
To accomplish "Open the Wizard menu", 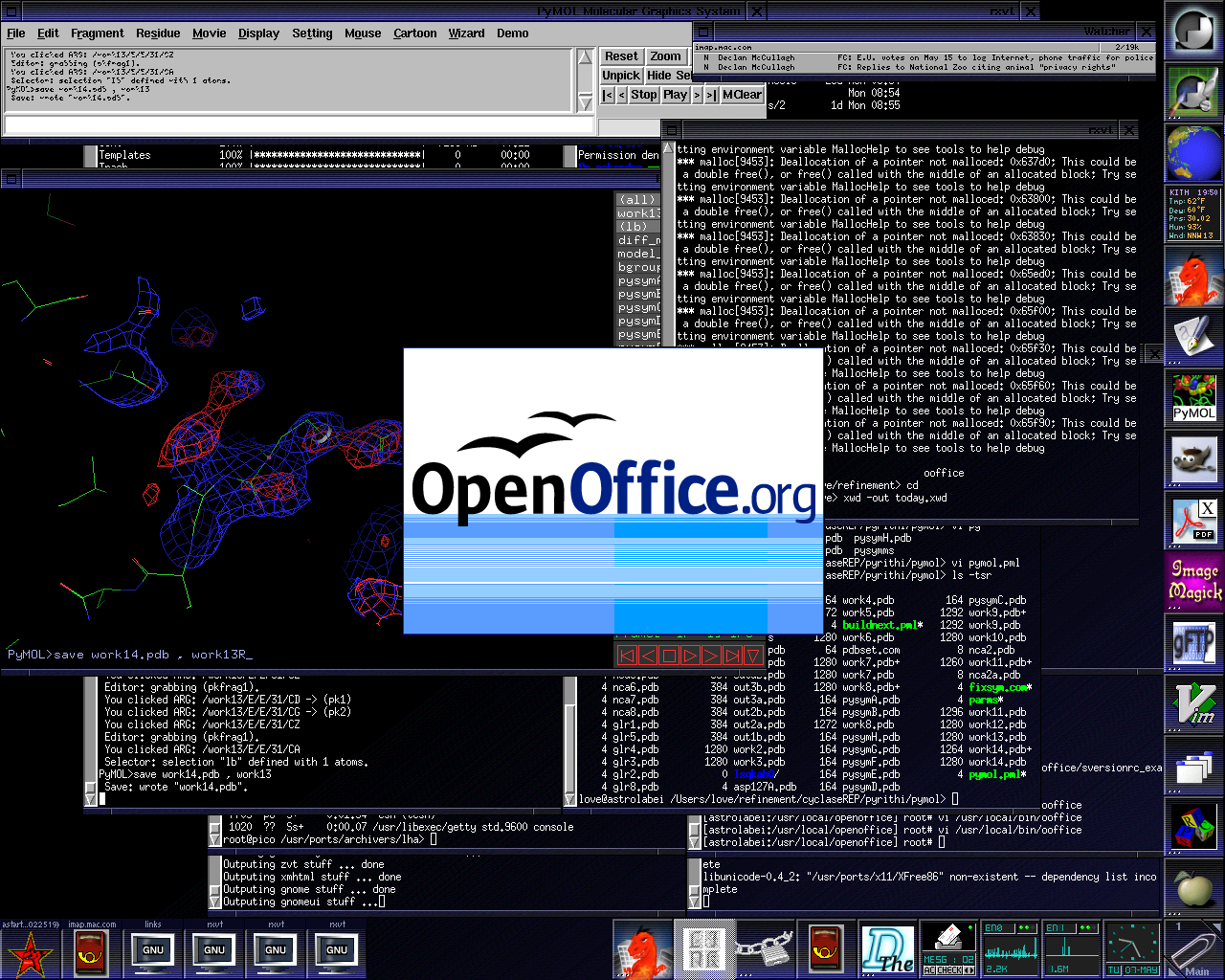I will 466,33.
